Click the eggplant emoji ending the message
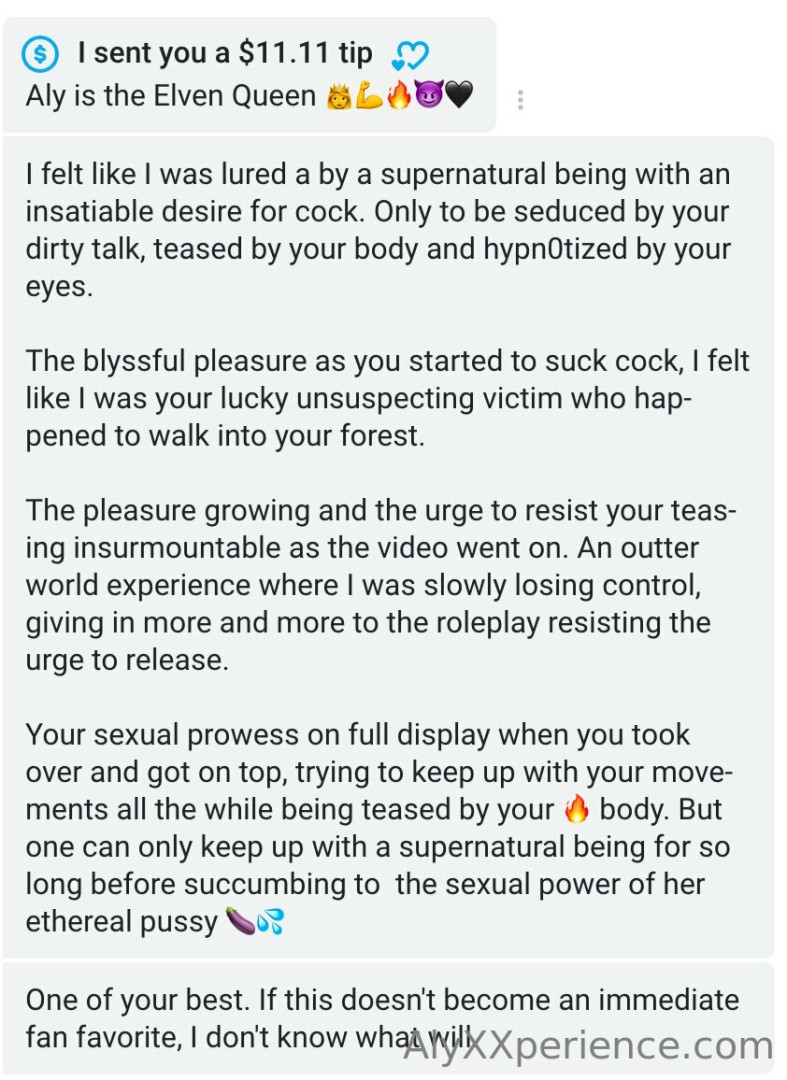Image resolution: width=787 pixels, height=1080 pixels. pos(241,921)
